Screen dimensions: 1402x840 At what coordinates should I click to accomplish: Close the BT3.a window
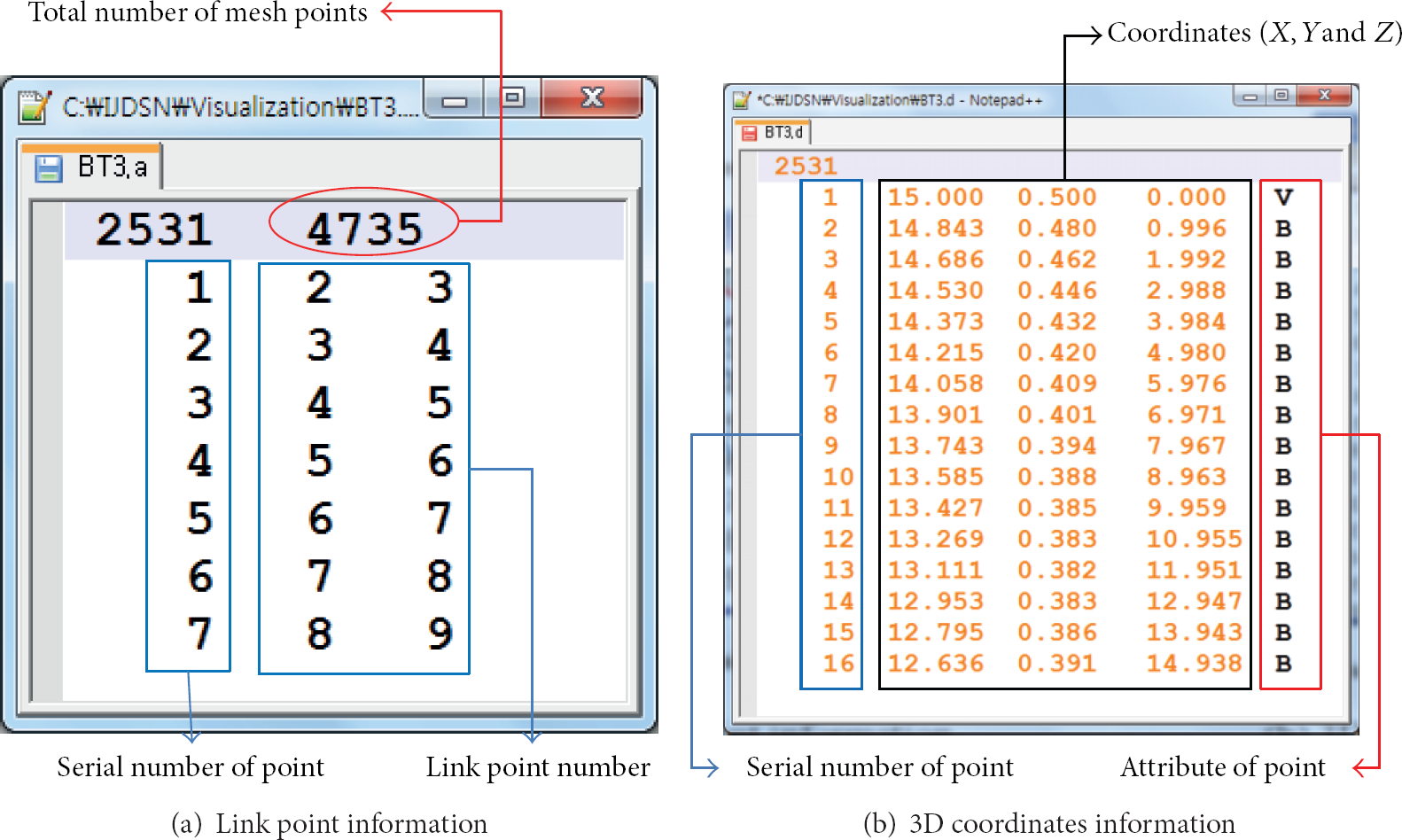click(591, 97)
